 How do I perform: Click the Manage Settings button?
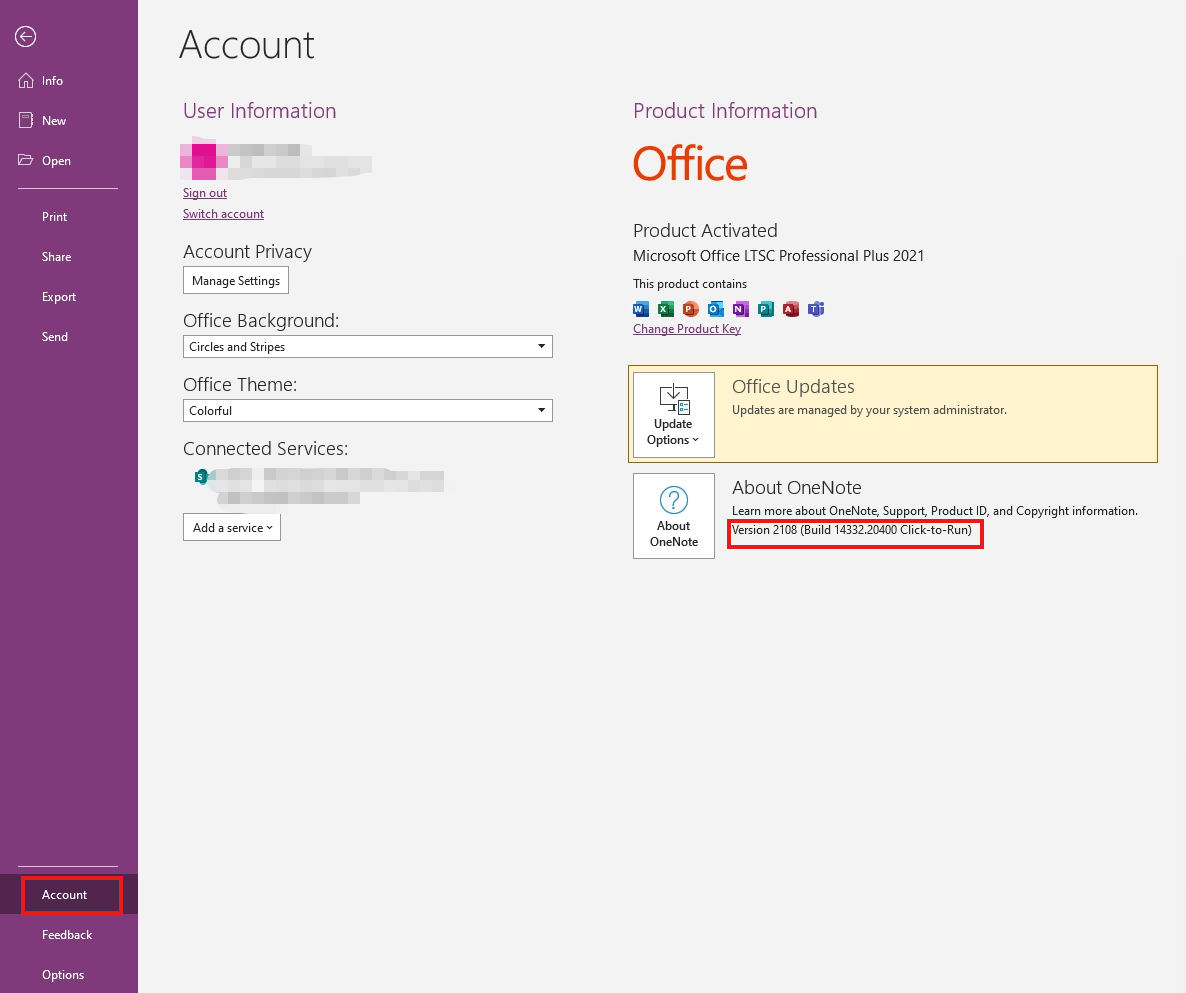click(235, 281)
